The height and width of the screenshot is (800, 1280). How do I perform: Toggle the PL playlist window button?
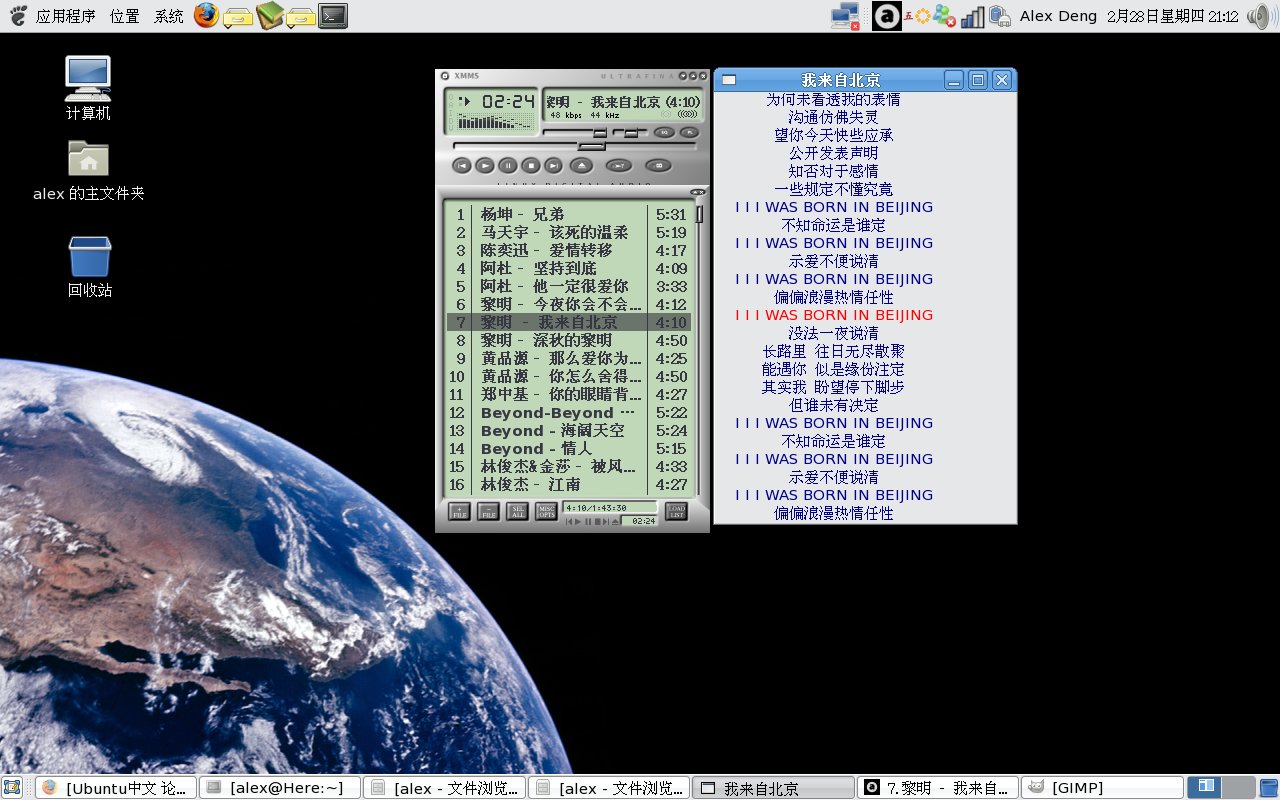click(689, 132)
